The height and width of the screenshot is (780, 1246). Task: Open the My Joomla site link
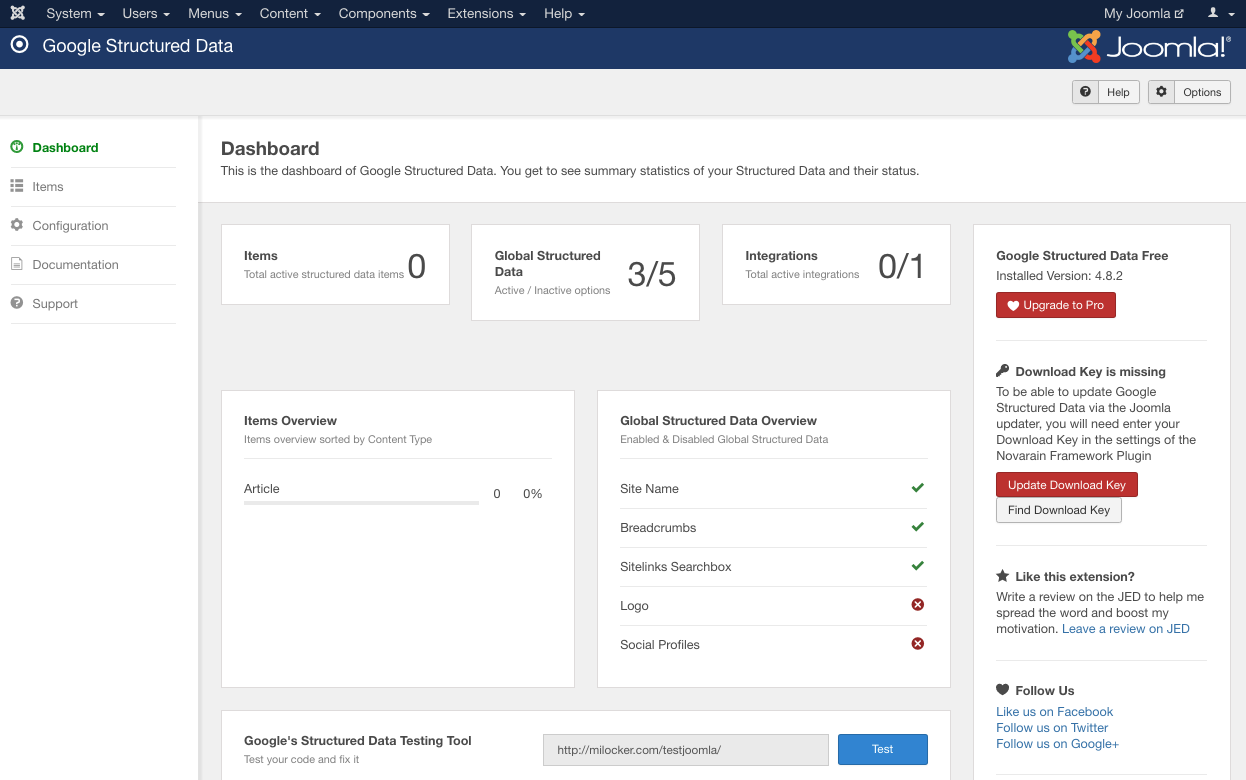[x=1144, y=13]
